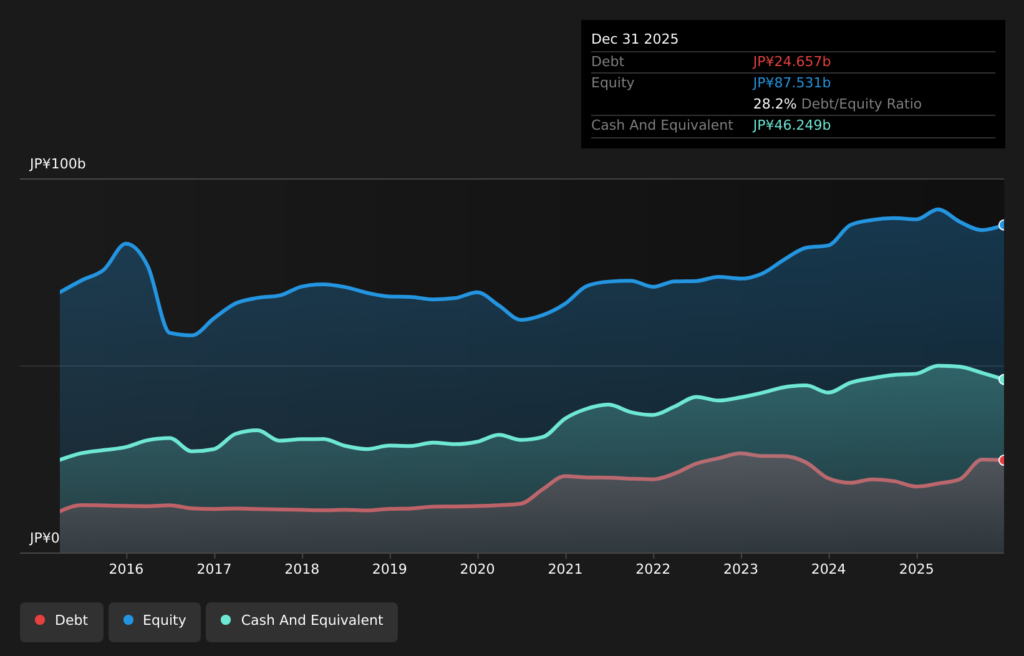1024x656 pixels.
Task: Toggle the Equity legend button
Action: tap(154, 621)
